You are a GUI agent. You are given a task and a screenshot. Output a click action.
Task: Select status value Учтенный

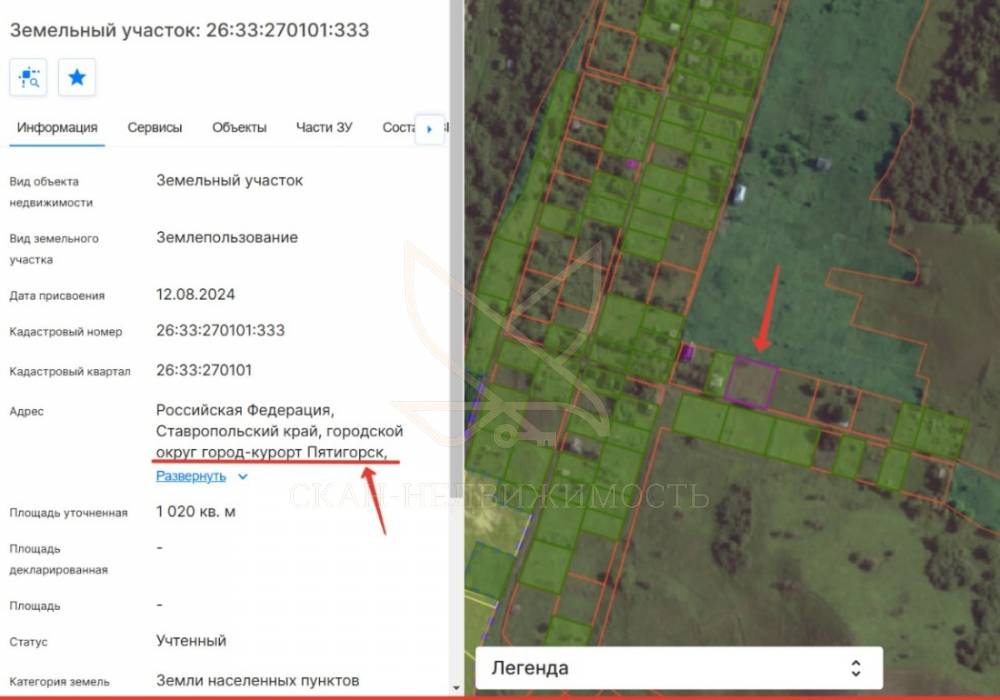pos(191,640)
